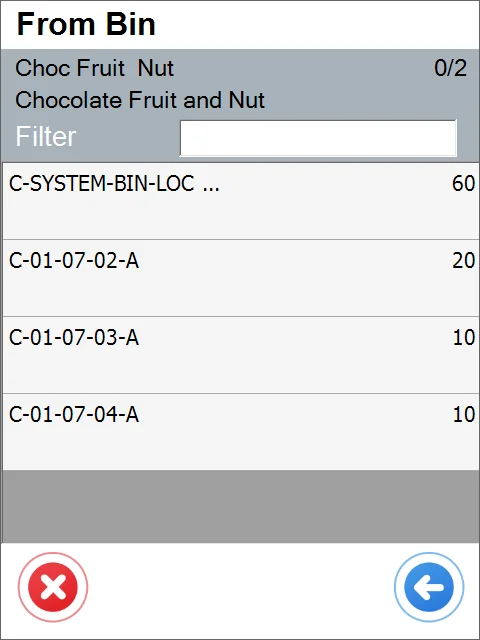Click the empty gray area below the list
The height and width of the screenshot is (640, 480).
[x=240, y=507]
